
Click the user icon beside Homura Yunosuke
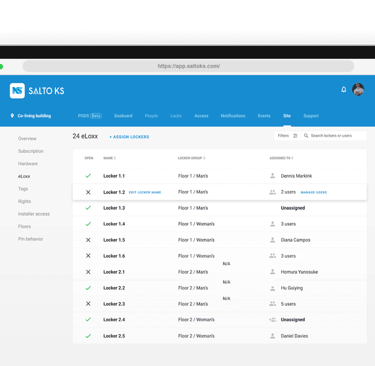click(272, 272)
